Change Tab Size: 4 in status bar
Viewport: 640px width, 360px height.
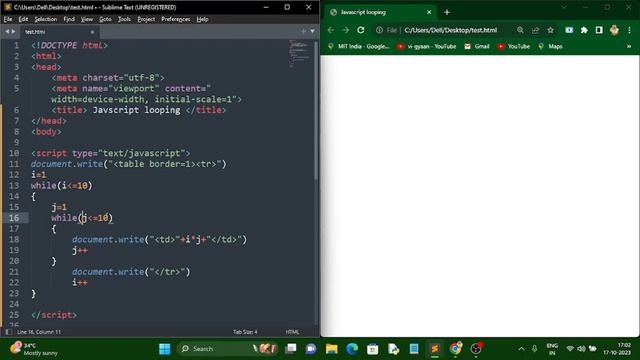coord(245,332)
